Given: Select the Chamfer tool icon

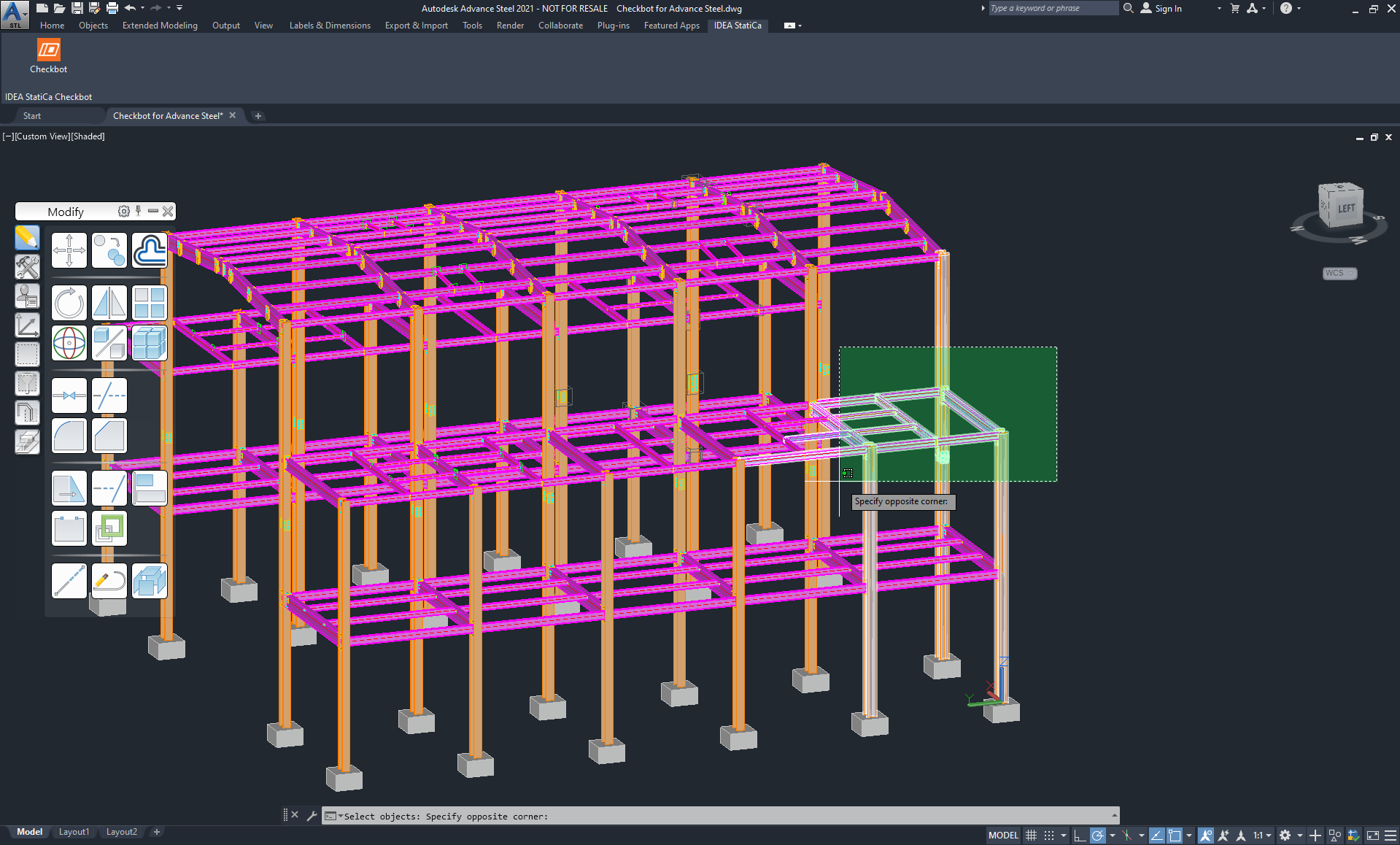Looking at the screenshot, I should tap(109, 436).
